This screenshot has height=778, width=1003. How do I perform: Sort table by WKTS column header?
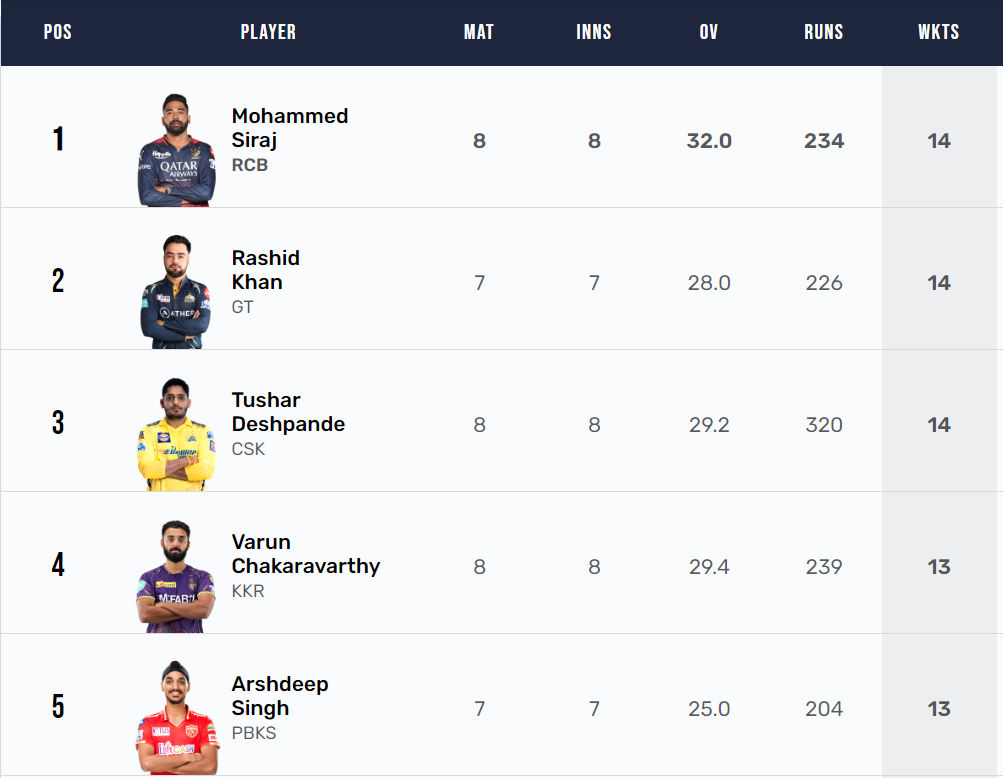tap(938, 32)
